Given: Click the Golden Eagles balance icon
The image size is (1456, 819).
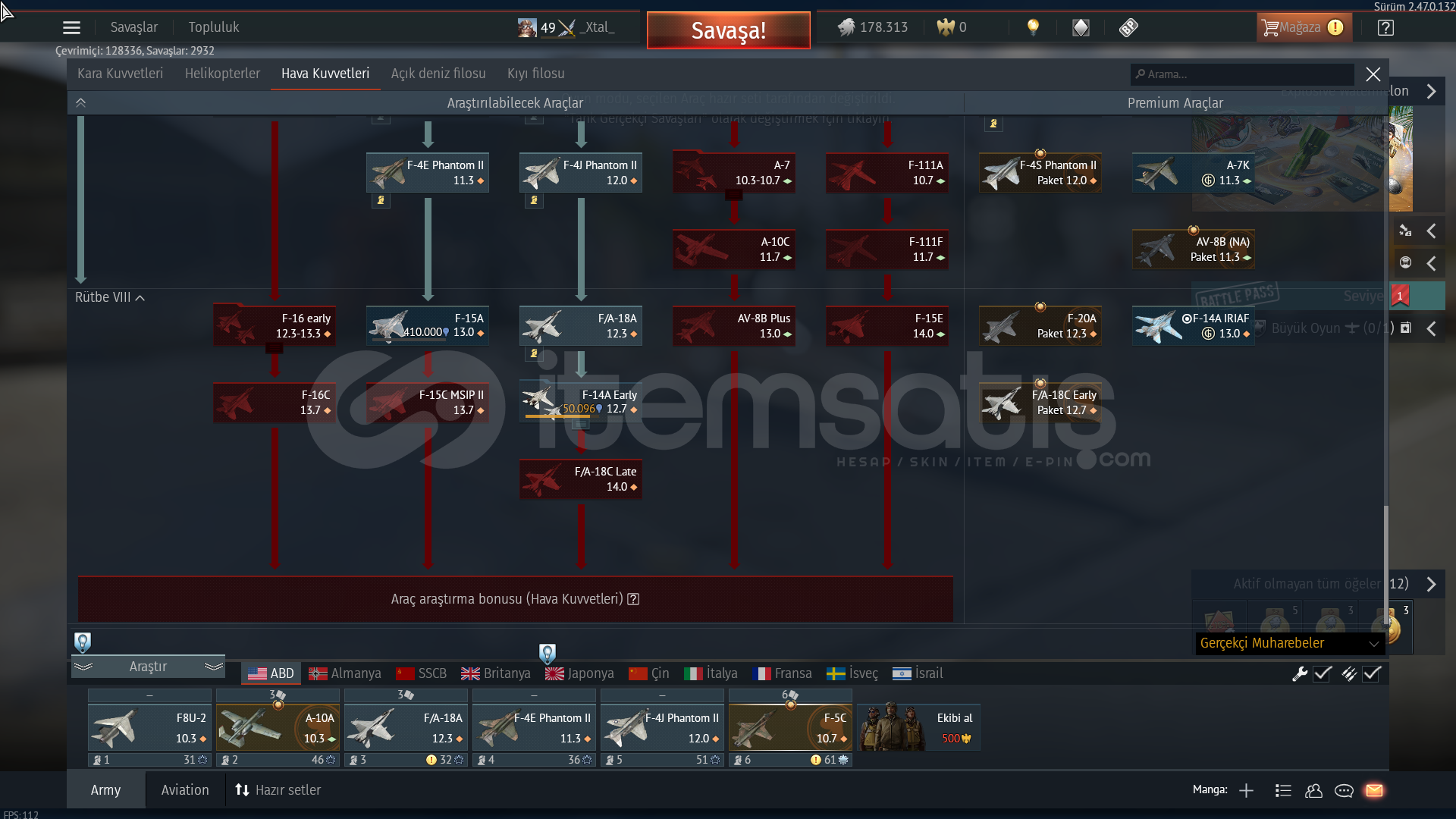Looking at the screenshot, I should (946, 27).
